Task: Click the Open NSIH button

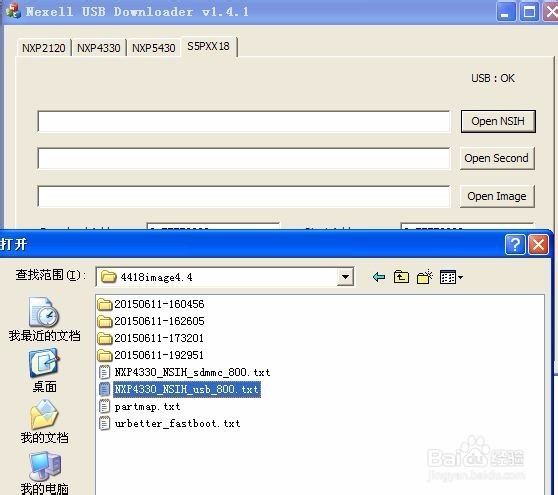Action: (498, 121)
